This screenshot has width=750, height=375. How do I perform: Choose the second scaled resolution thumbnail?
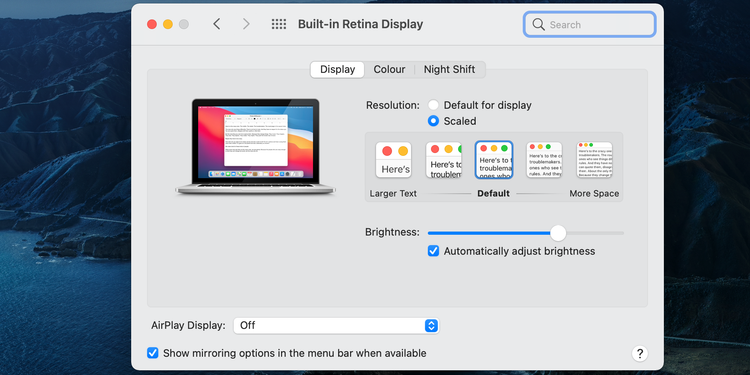443,160
